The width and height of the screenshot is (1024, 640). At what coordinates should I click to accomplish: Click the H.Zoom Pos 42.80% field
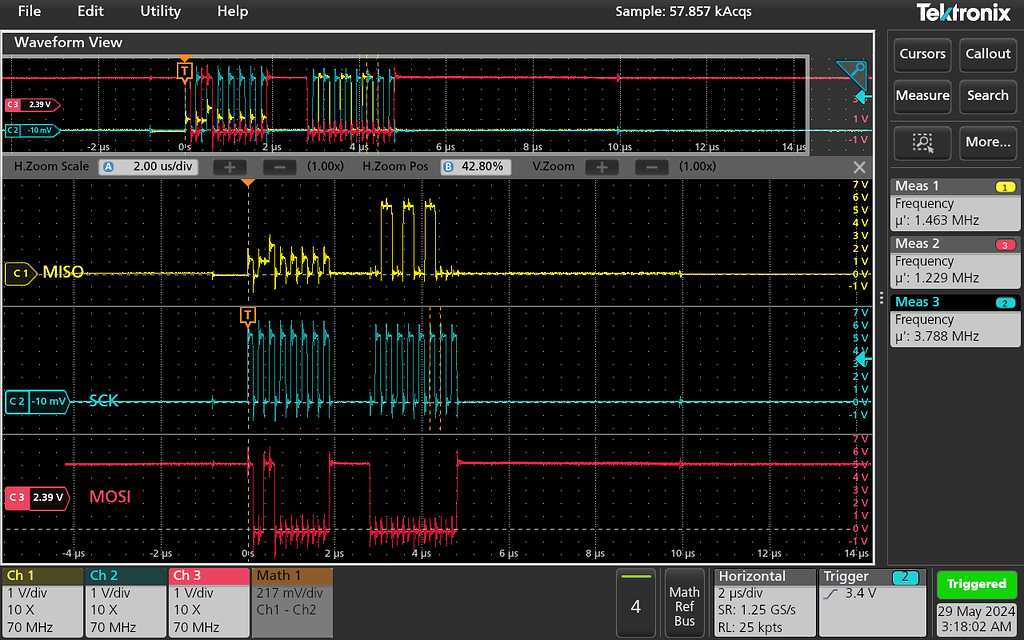[x=476, y=167]
